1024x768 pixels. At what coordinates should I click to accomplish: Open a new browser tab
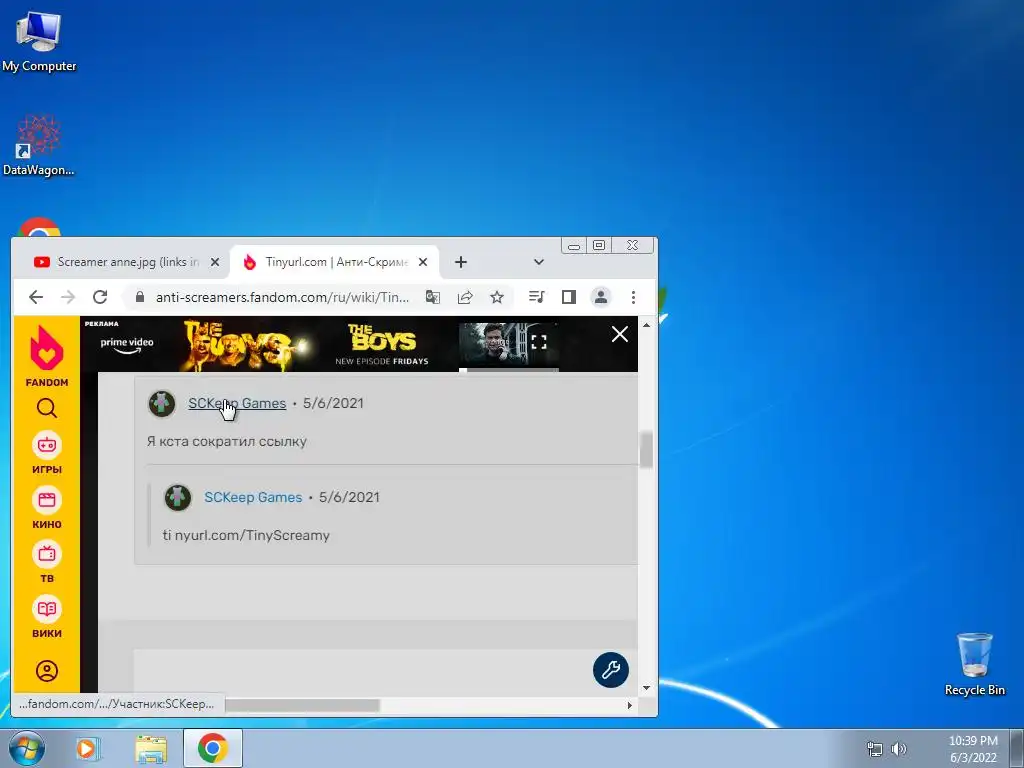click(x=460, y=262)
